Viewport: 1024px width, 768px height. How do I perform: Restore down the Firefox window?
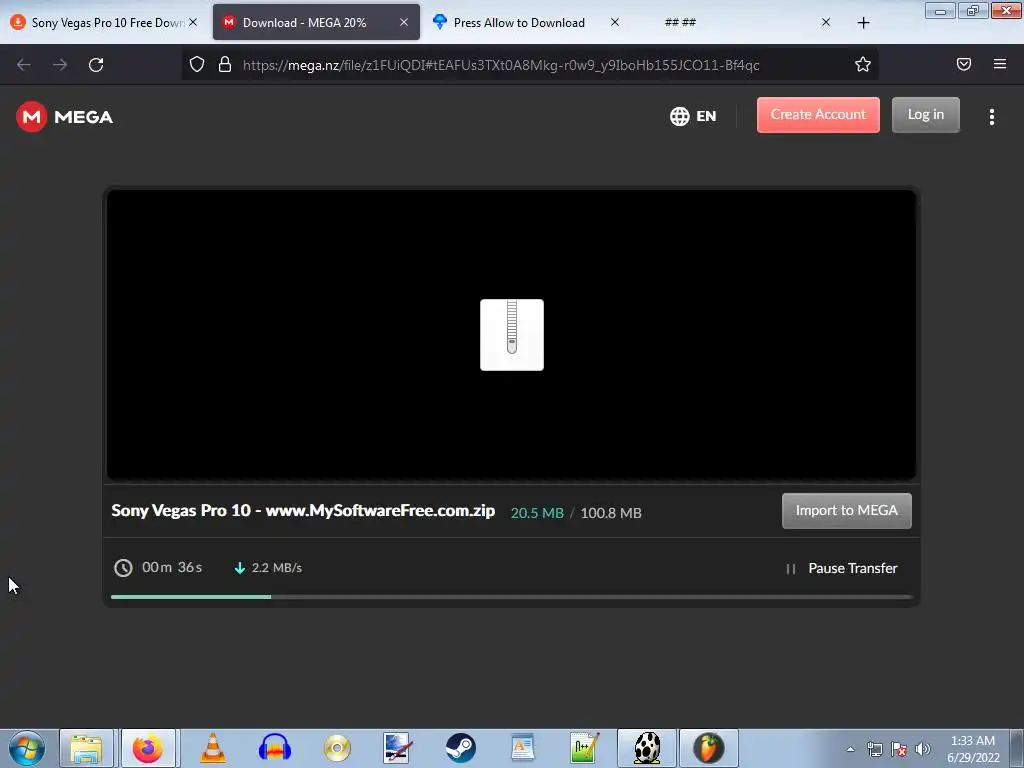[973, 10]
